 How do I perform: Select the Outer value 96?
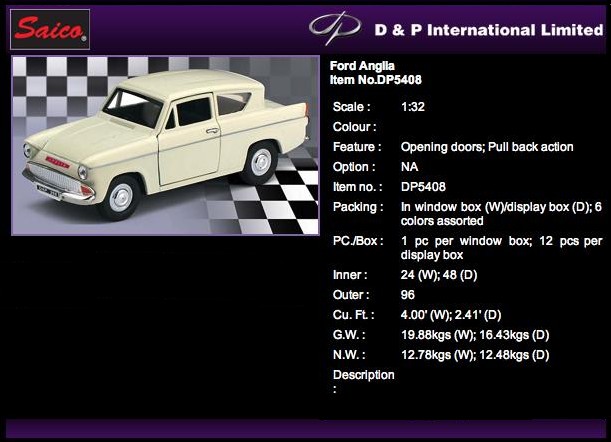pyautogui.click(x=409, y=295)
